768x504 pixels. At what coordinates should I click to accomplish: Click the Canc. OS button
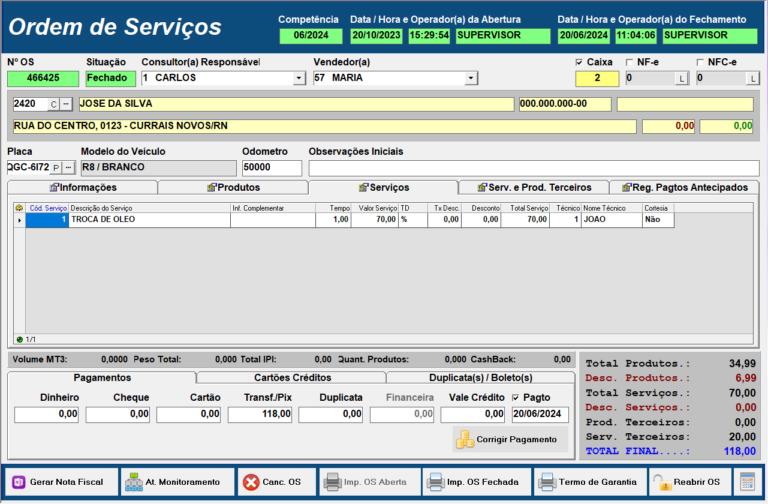277,482
